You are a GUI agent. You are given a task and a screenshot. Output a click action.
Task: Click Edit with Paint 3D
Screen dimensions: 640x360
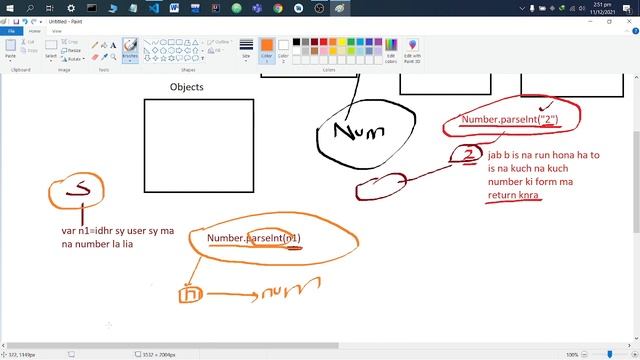[x=412, y=51]
